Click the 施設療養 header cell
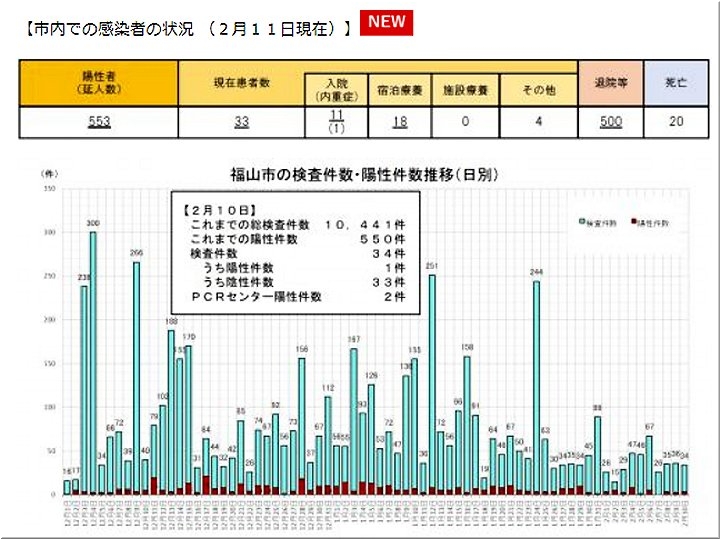The height and width of the screenshot is (539, 720). point(466,90)
